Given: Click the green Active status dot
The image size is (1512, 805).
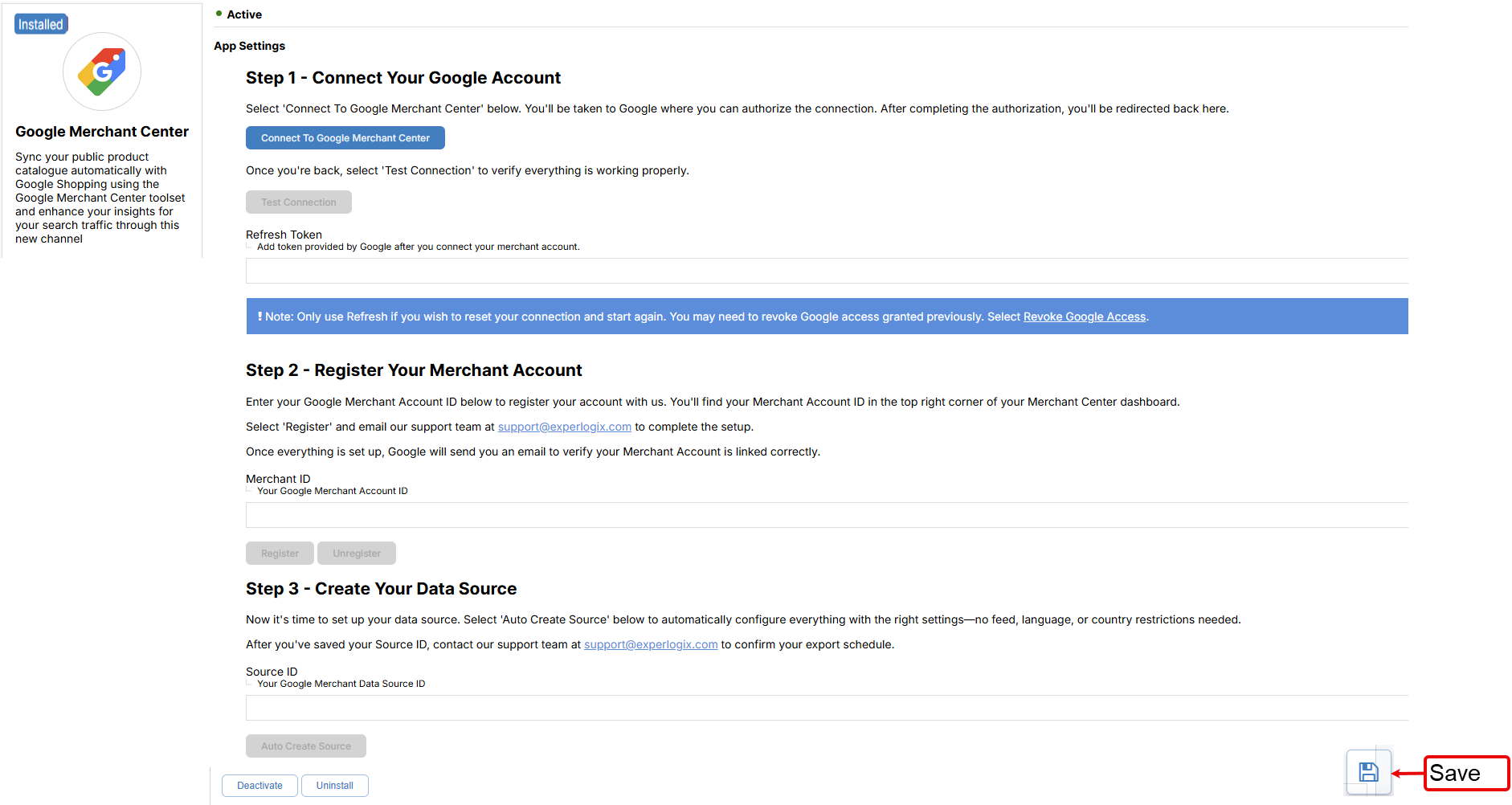Looking at the screenshot, I should tap(219, 14).
